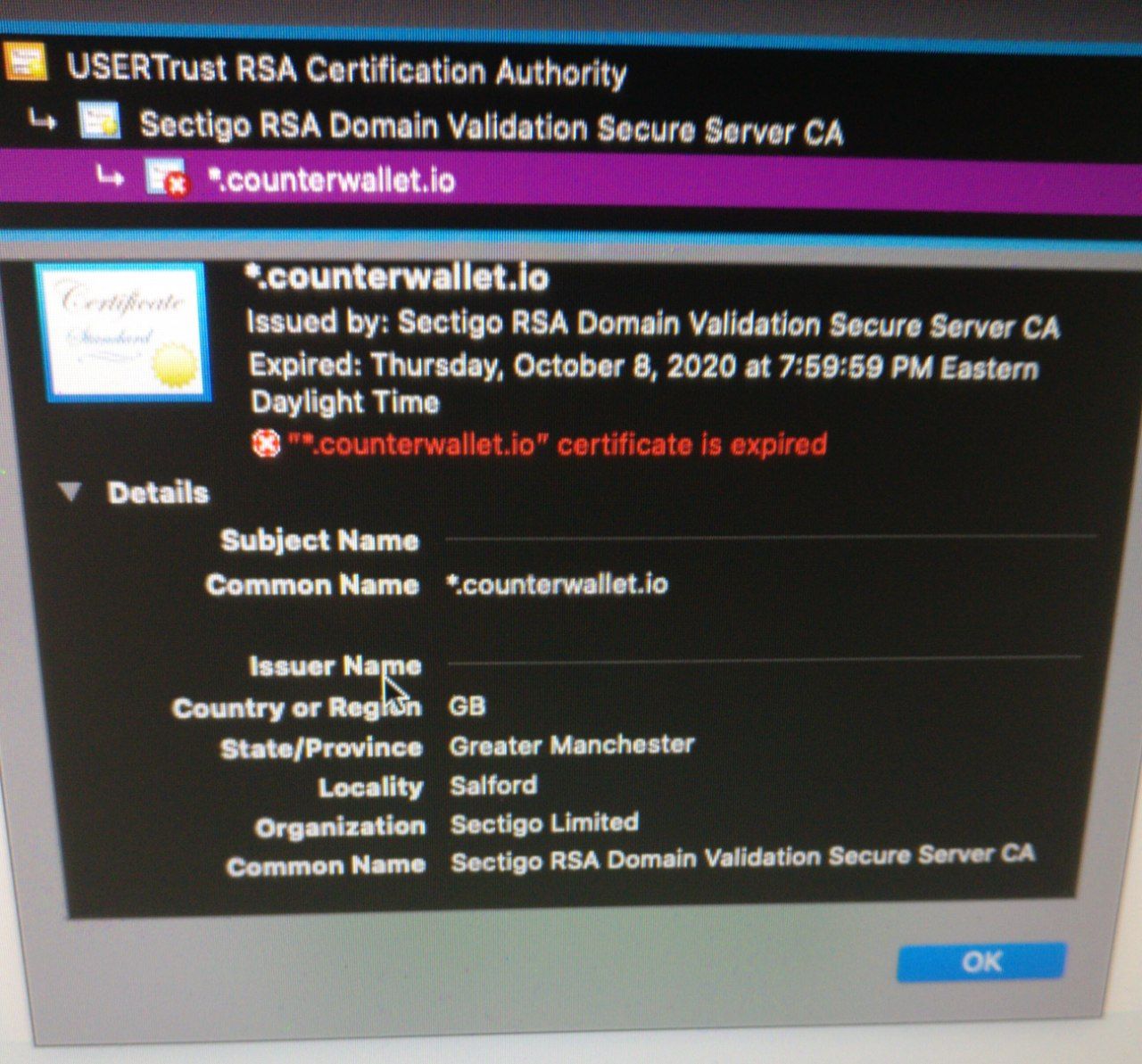Click the large certificate thumbnail image
This screenshot has width=1142, height=1064.
click(124, 332)
